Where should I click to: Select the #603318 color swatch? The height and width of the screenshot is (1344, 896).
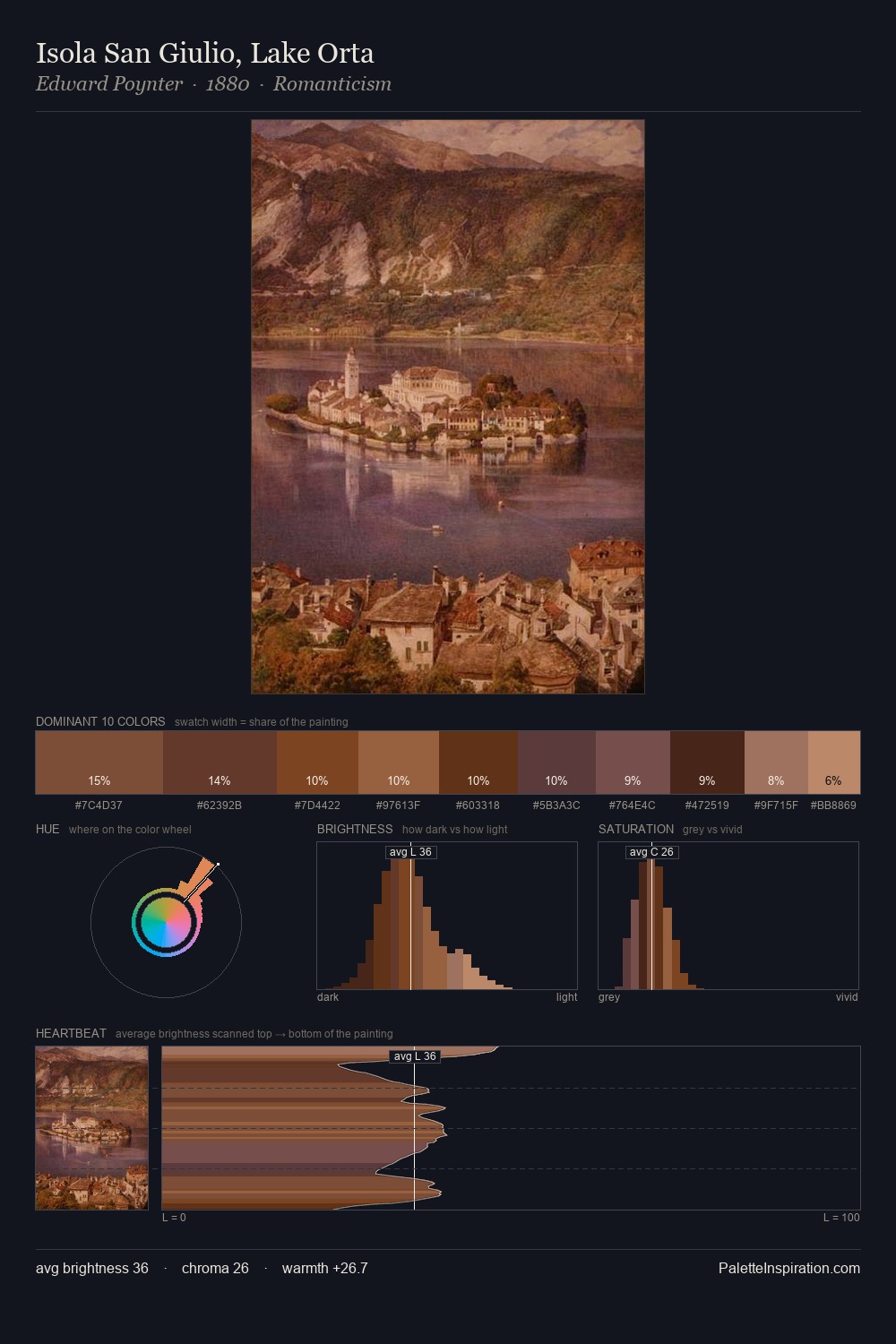[x=478, y=762]
